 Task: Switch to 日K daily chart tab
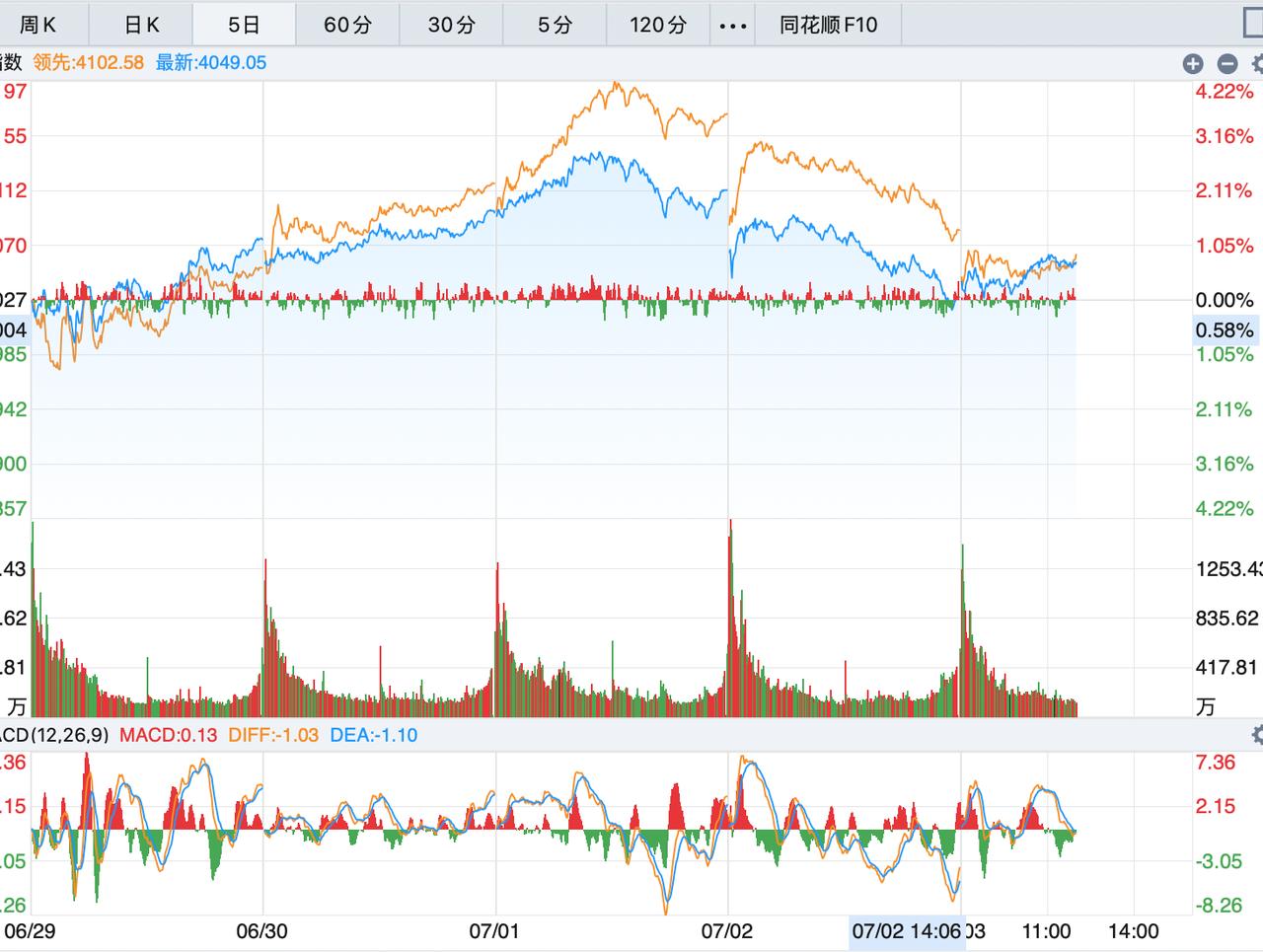(x=141, y=25)
